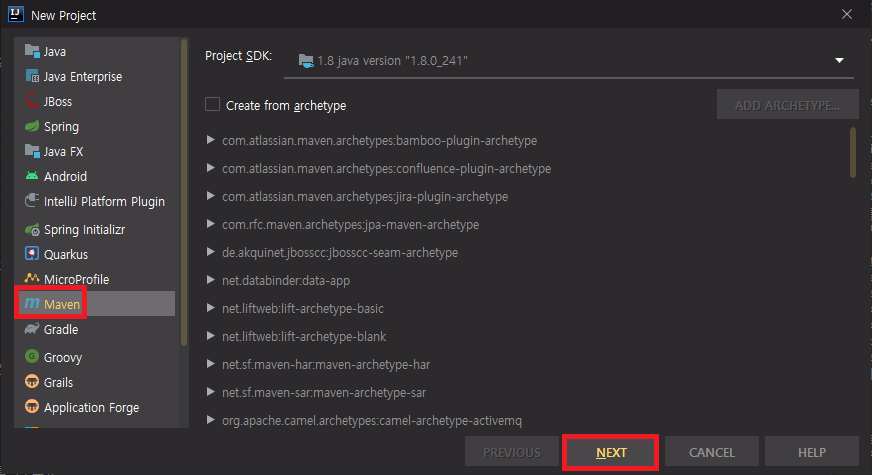
Task: Click the Grails icon
Action: pyautogui.click(x=32, y=382)
